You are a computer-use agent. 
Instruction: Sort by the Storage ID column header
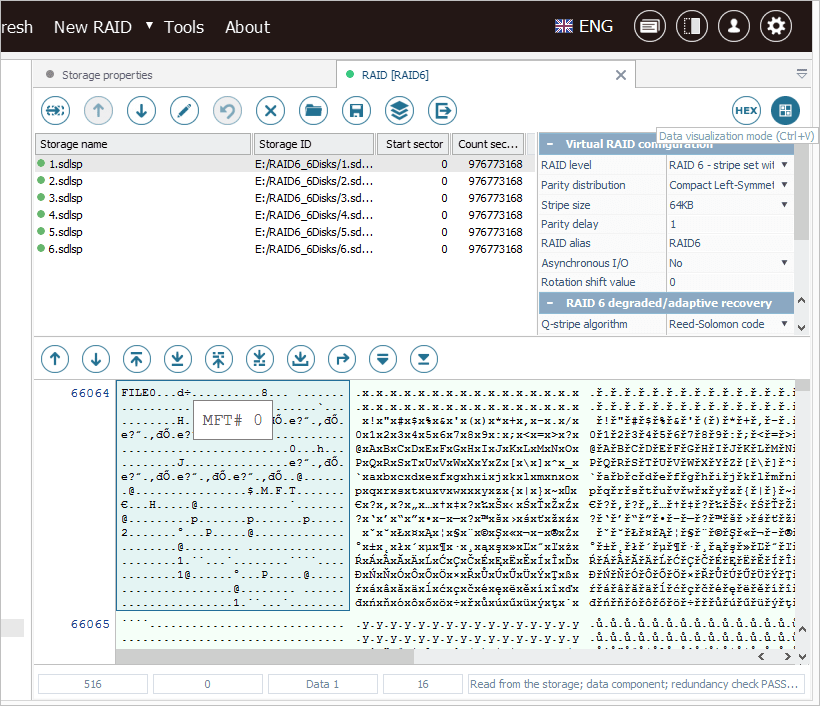[313, 144]
